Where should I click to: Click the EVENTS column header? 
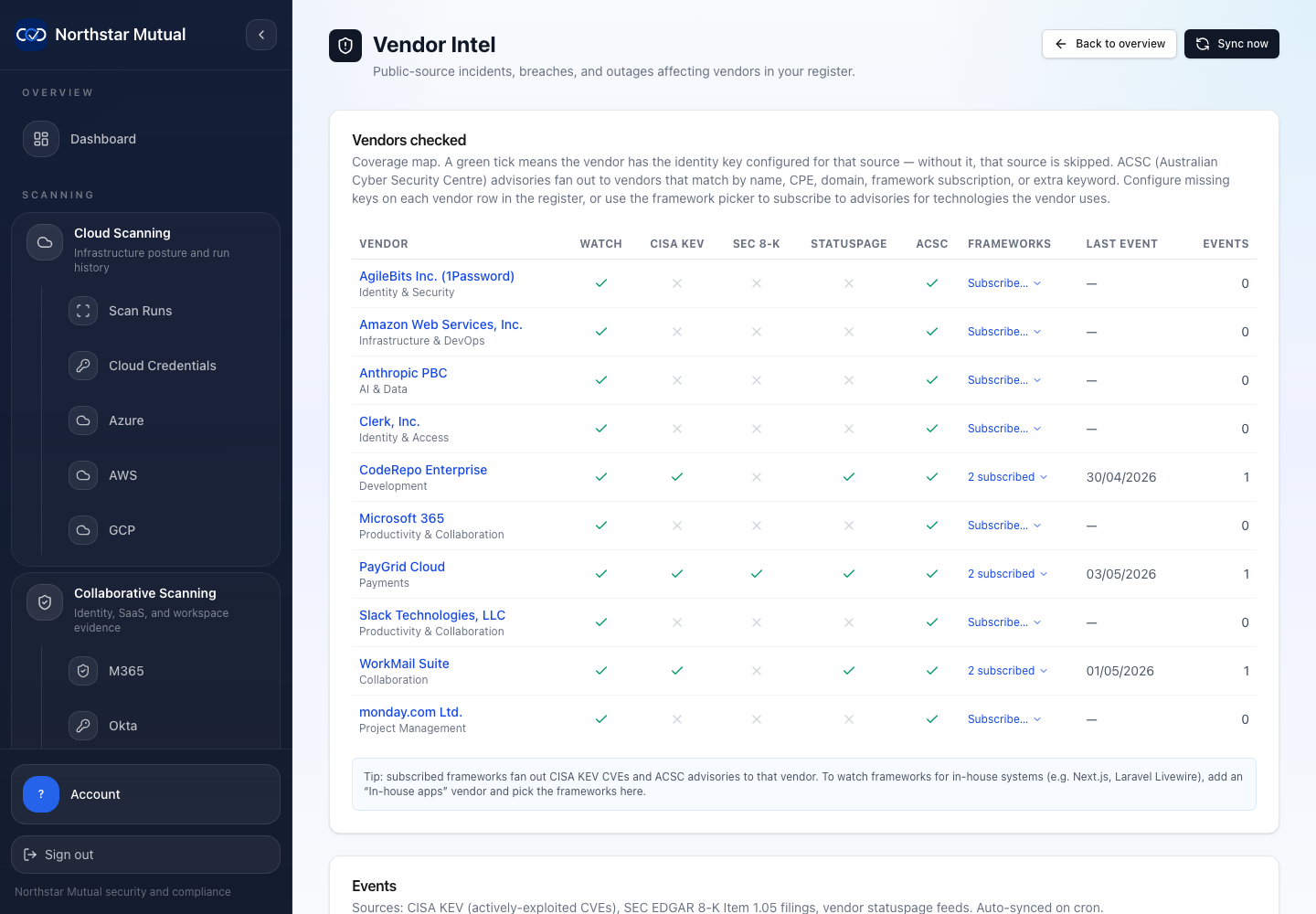point(1226,244)
